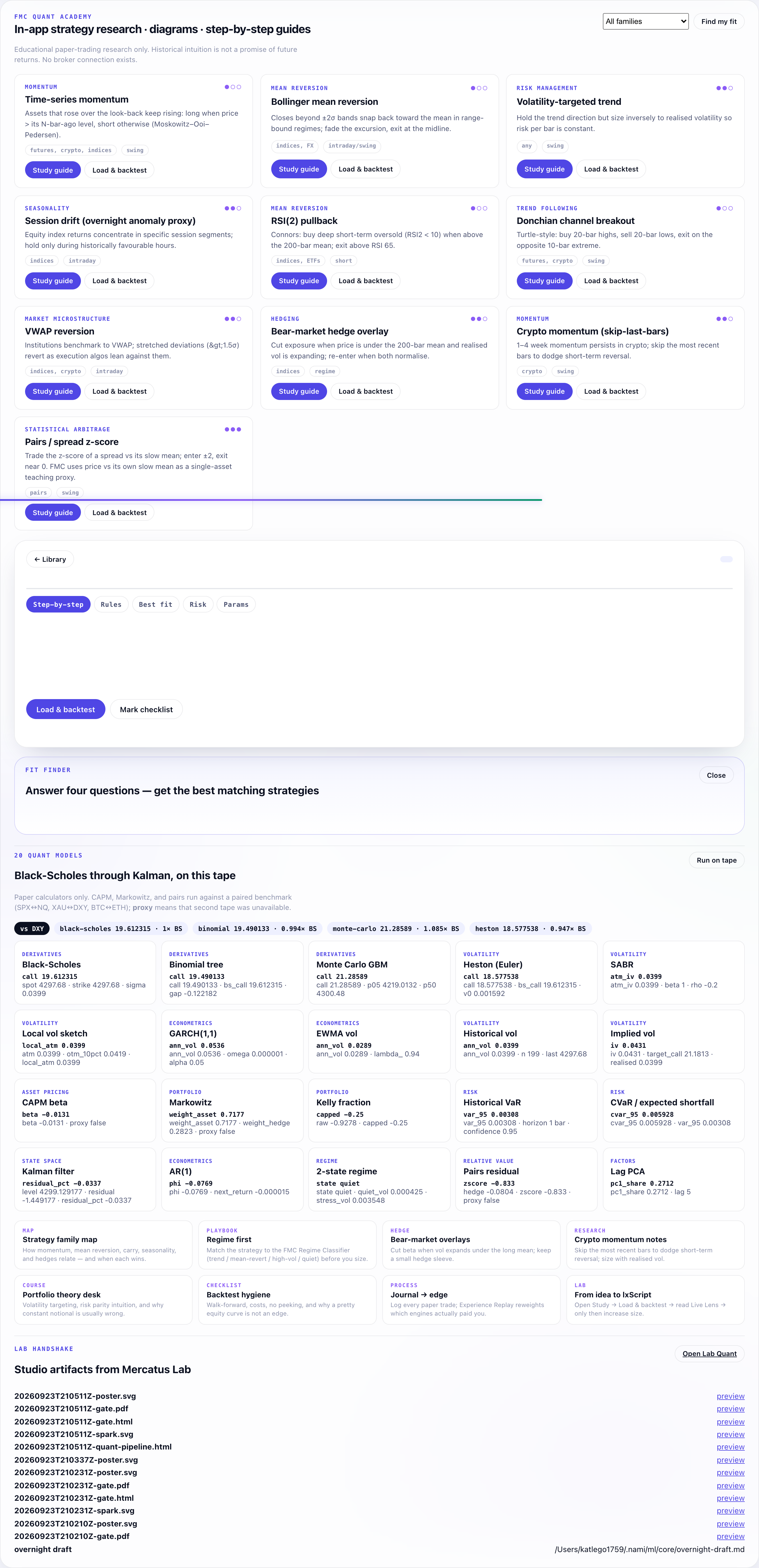Go back to Library

click(x=50, y=560)
